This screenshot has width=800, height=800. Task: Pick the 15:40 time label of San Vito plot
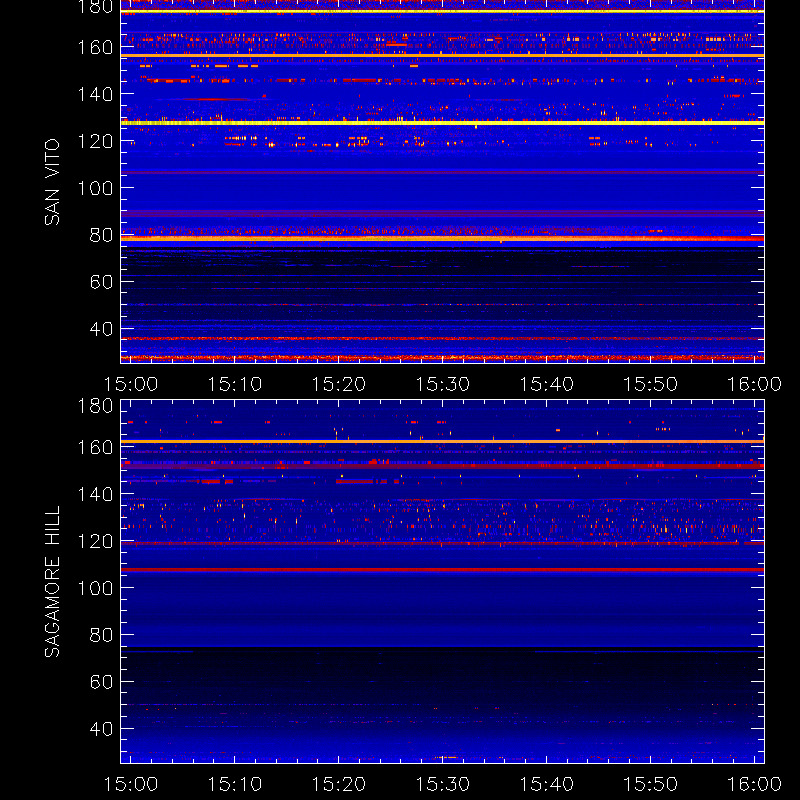pos(546,384)
